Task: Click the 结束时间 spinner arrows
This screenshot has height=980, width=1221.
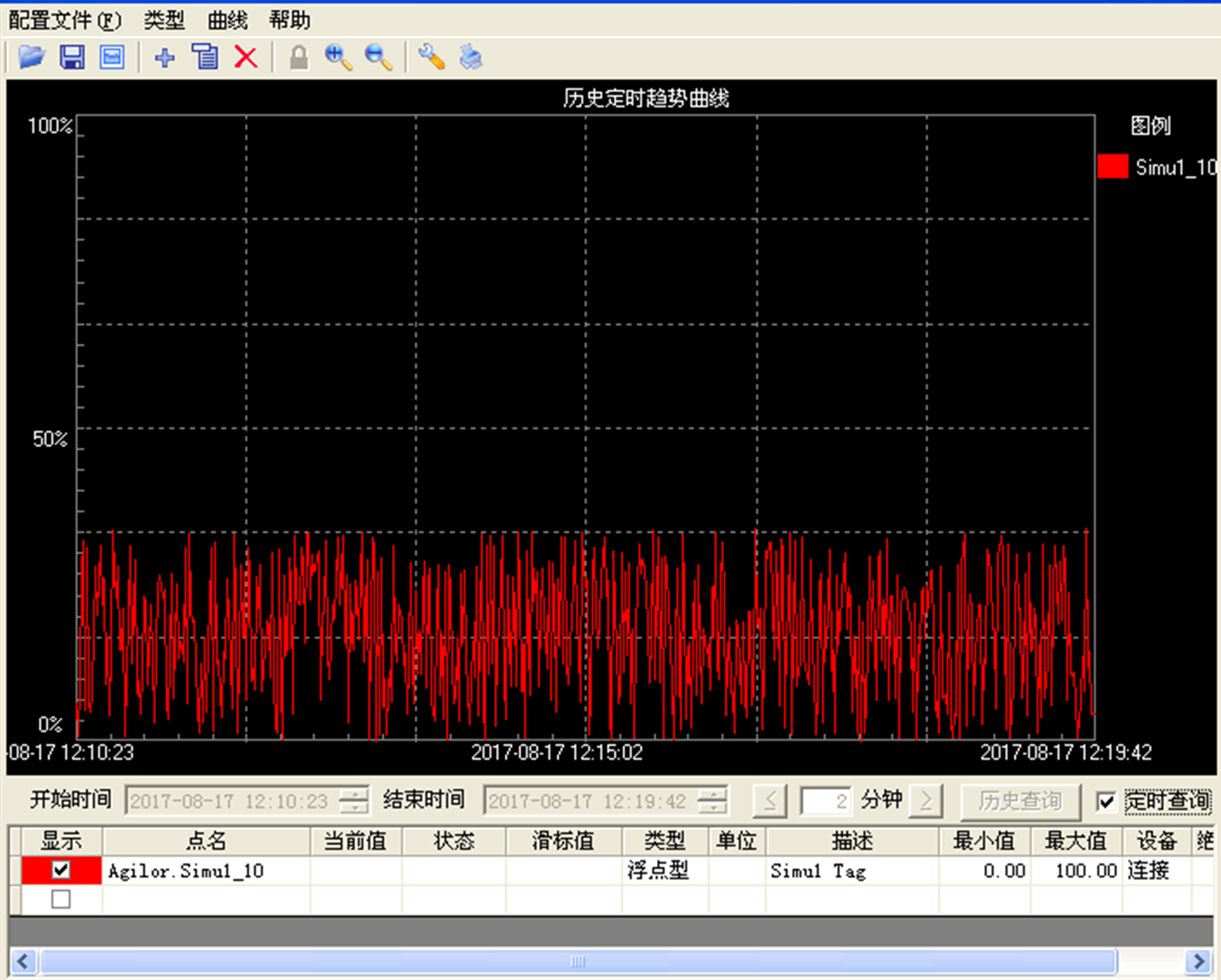Action: click(x=712, y=801)
